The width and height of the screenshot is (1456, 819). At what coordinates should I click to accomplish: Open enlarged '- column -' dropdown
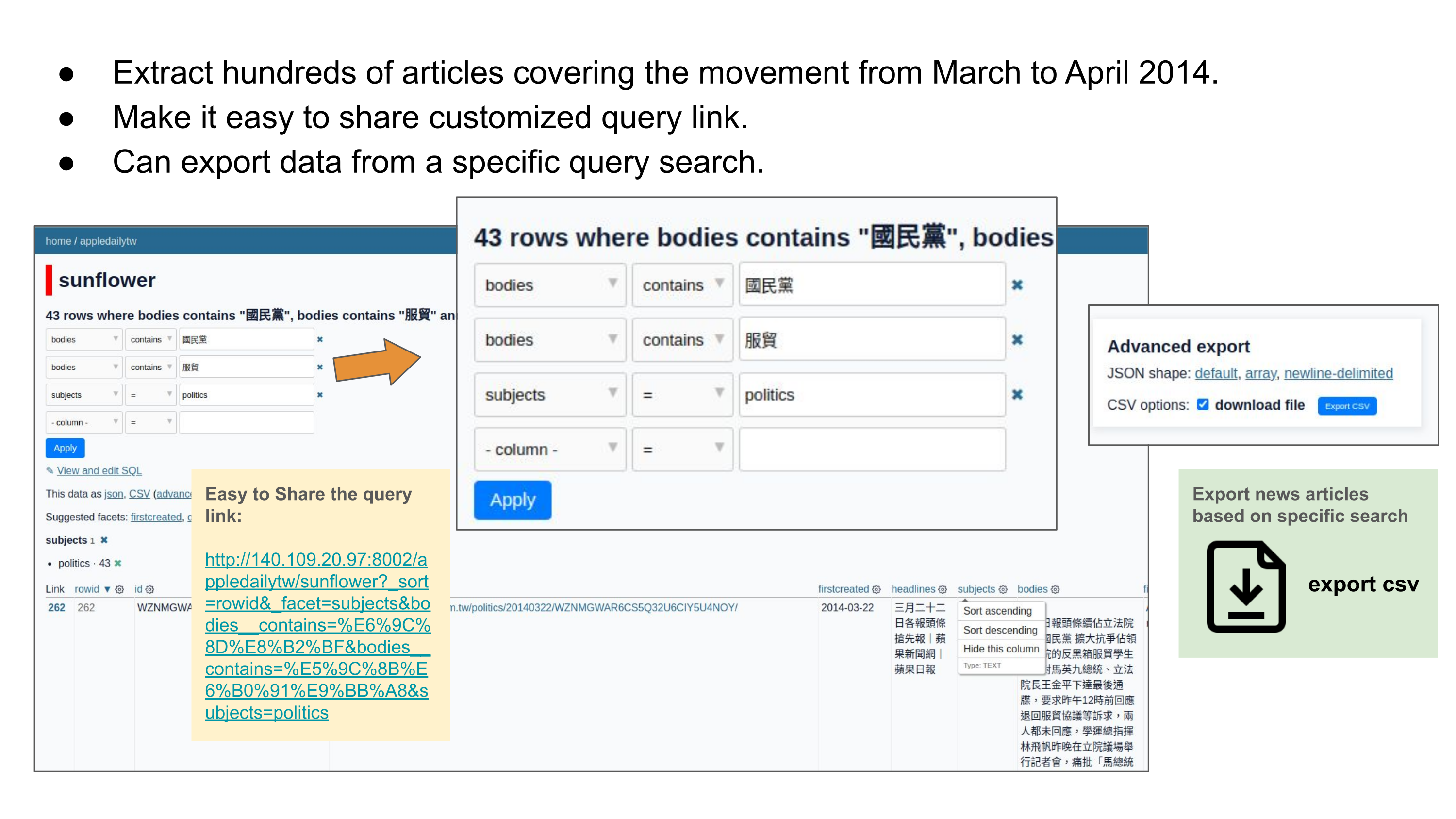pos(549,450)
